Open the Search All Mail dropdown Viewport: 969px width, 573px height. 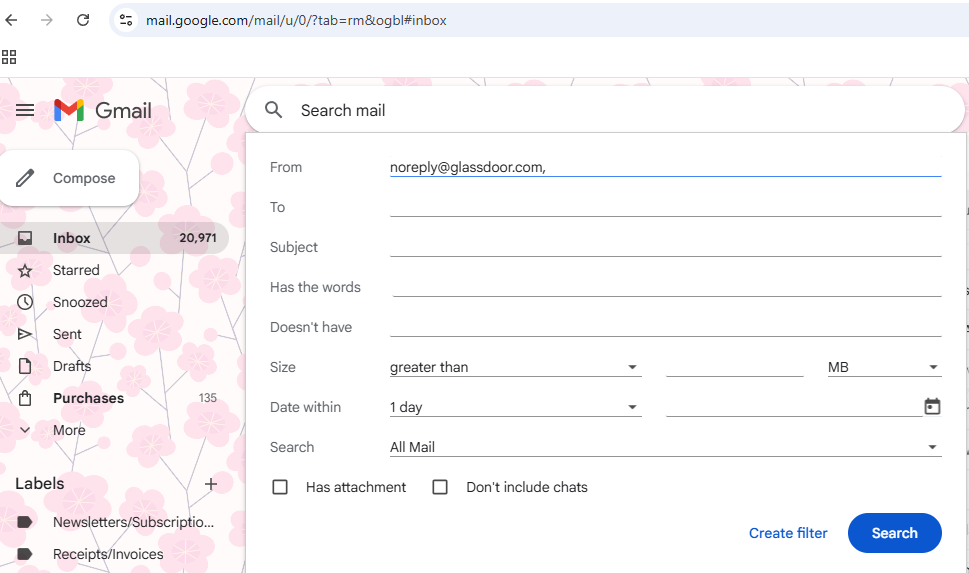click(666, 447)
